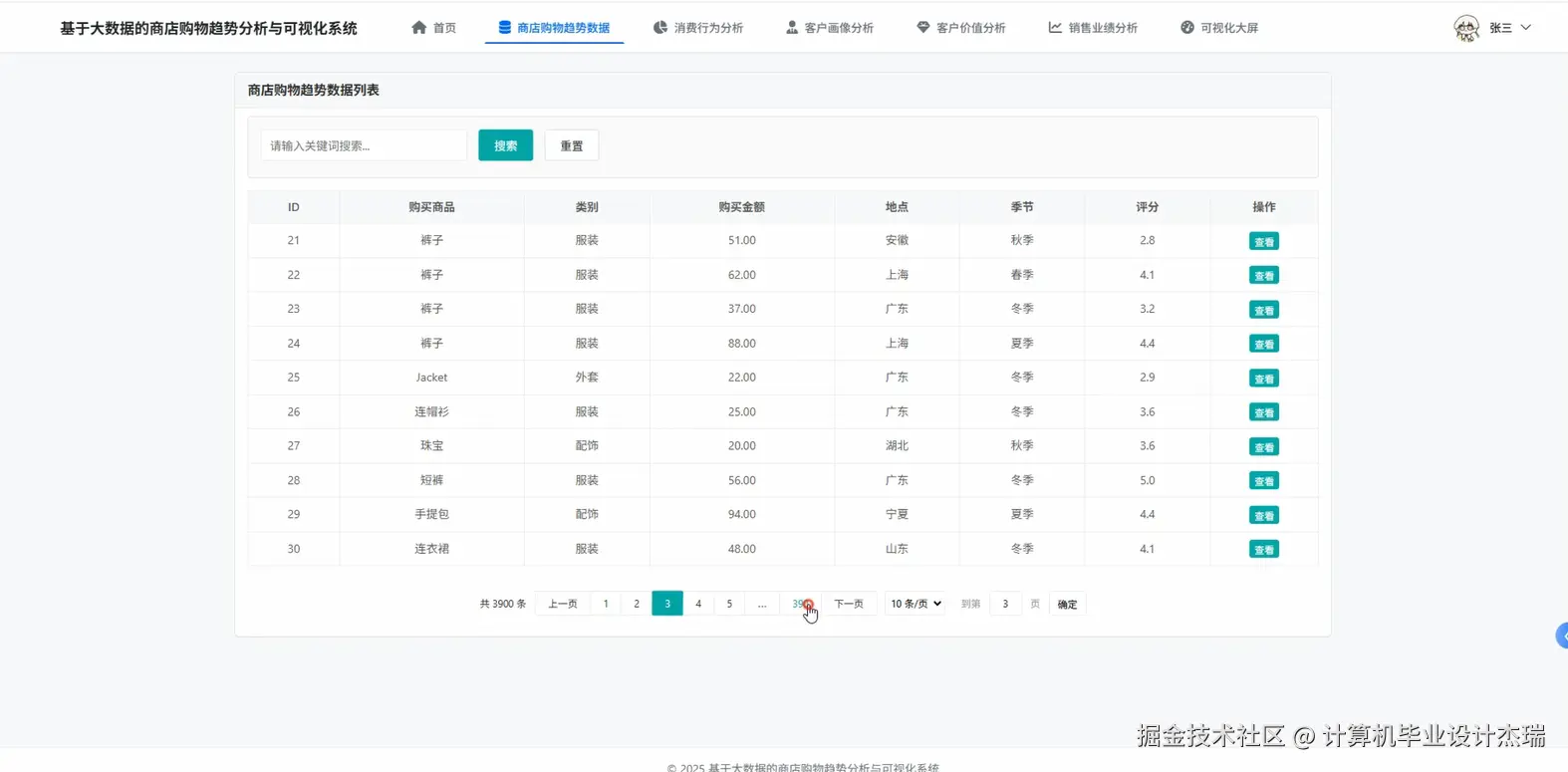Click the 重置 button
This screenshot has height=772, width=1568.
click(572, 145)
